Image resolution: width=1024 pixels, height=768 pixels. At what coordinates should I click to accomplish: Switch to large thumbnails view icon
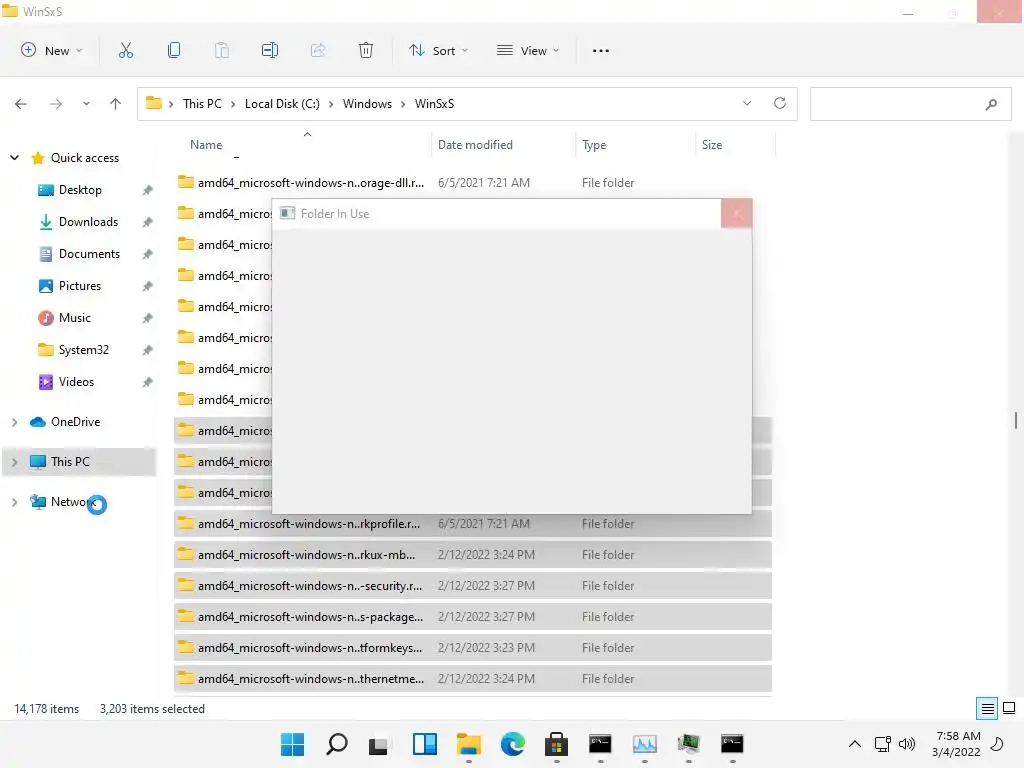1009,708
